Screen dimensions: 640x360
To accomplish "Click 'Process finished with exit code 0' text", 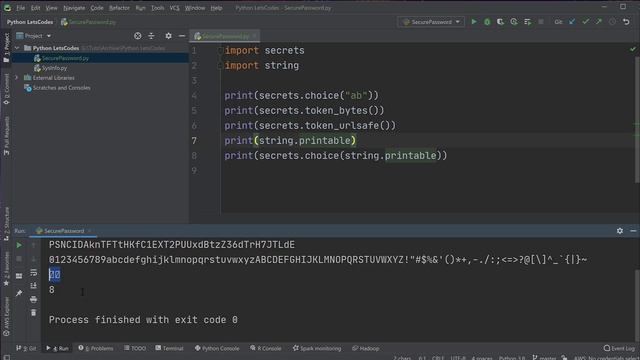I will click(143, 320).
